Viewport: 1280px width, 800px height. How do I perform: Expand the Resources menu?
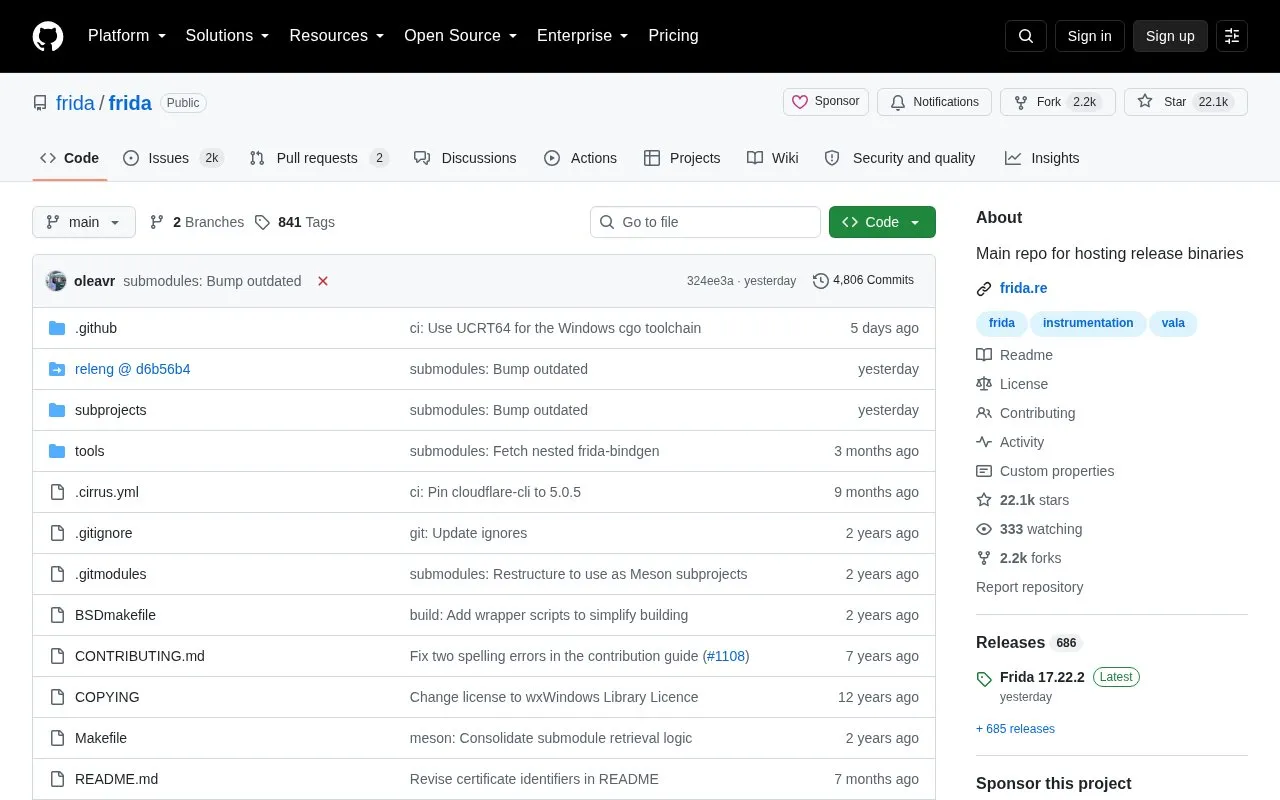pos(337,36)
